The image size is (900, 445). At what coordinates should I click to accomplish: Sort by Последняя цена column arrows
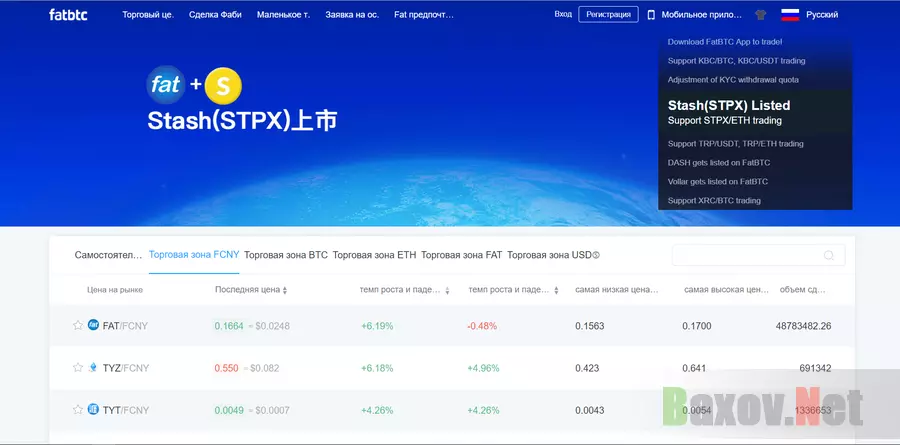coord(285,291)
